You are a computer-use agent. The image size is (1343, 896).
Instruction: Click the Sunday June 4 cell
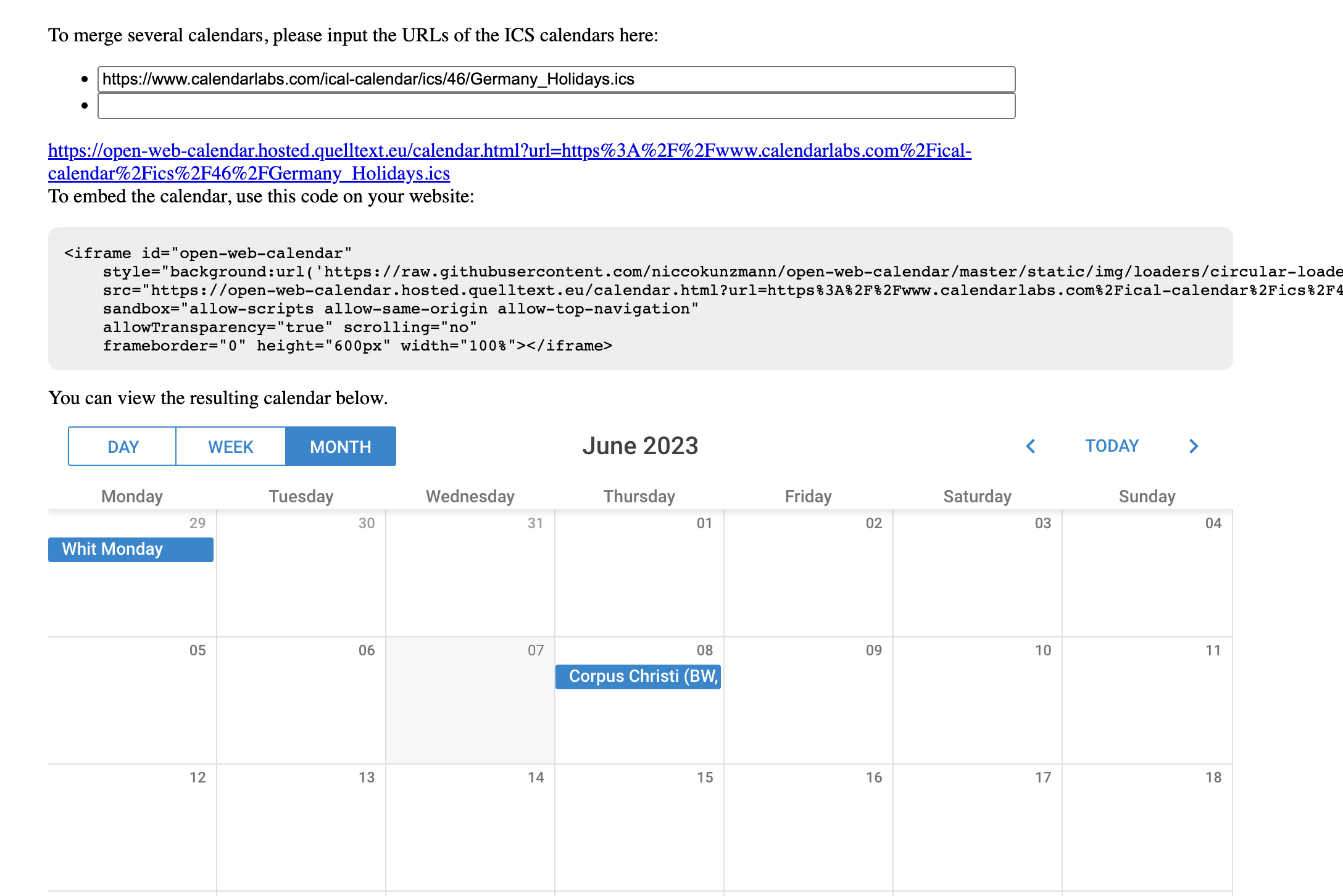tap(1146, 574)
